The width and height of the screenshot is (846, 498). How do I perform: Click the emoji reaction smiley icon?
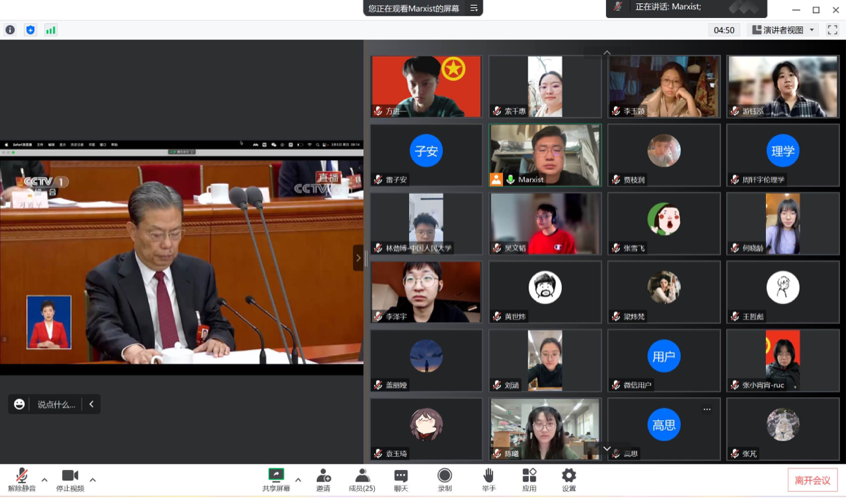point(19,404)
